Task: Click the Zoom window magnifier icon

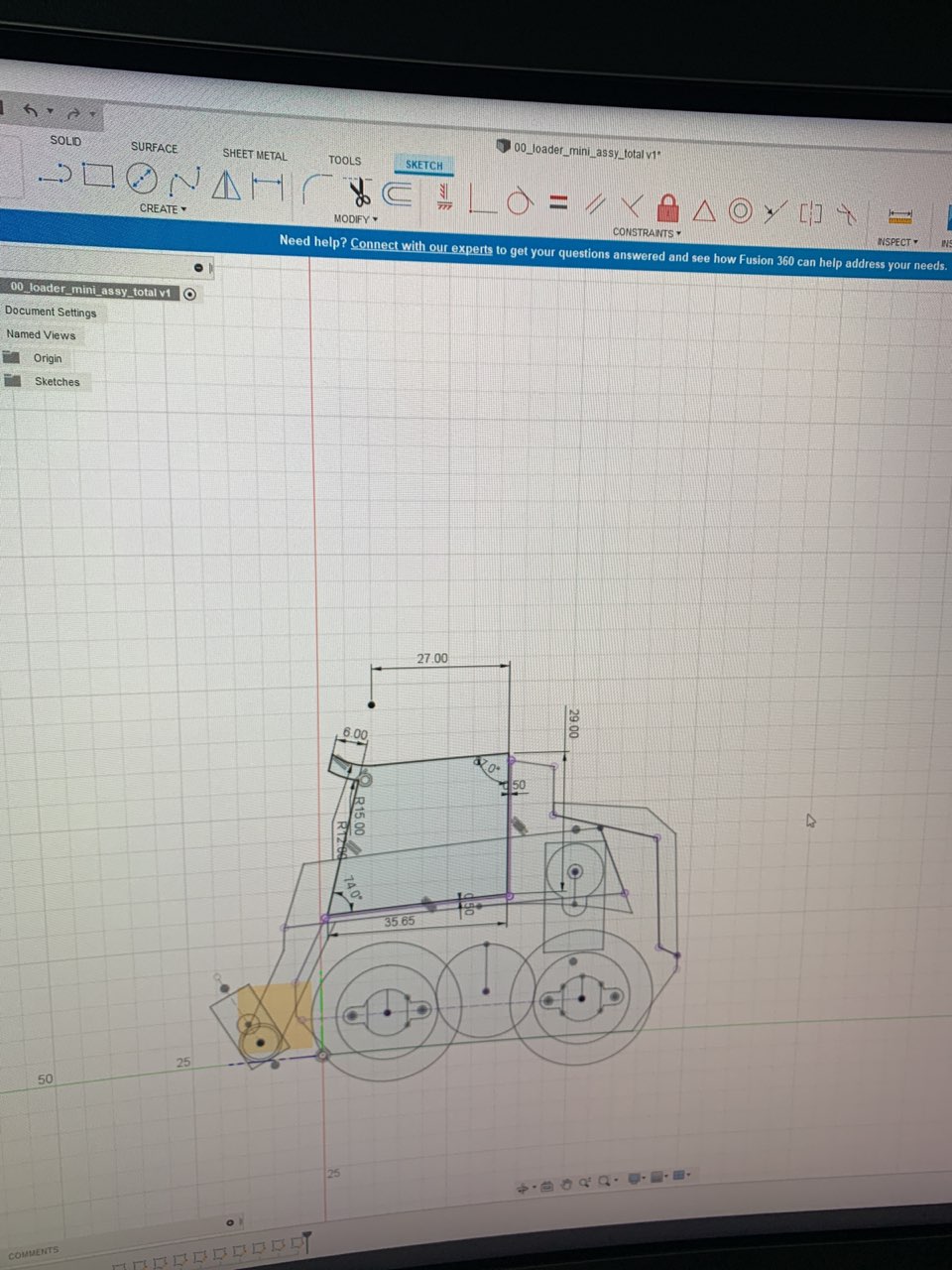Action: (x=585, y=1182)
